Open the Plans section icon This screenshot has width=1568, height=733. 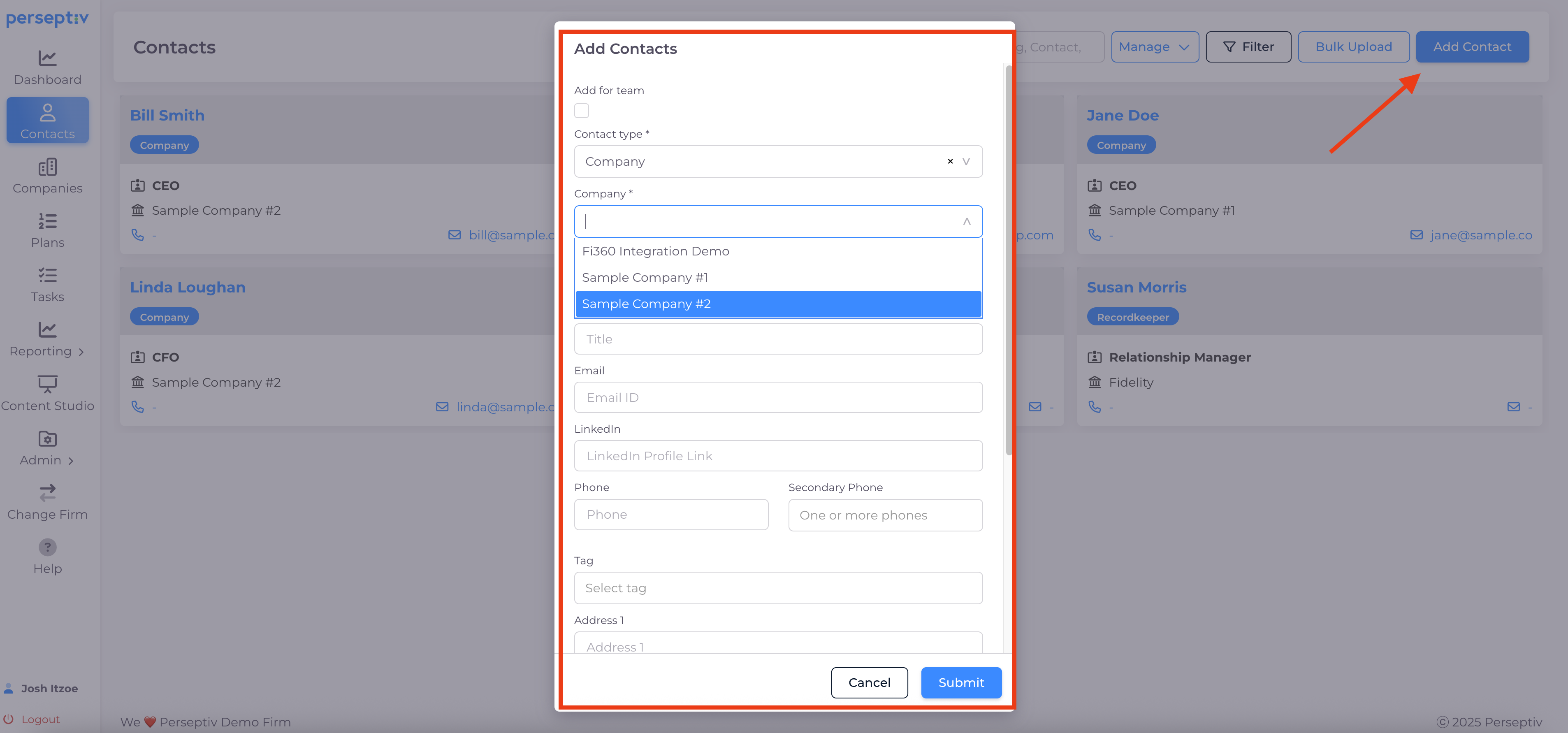[x=47, y=221]
